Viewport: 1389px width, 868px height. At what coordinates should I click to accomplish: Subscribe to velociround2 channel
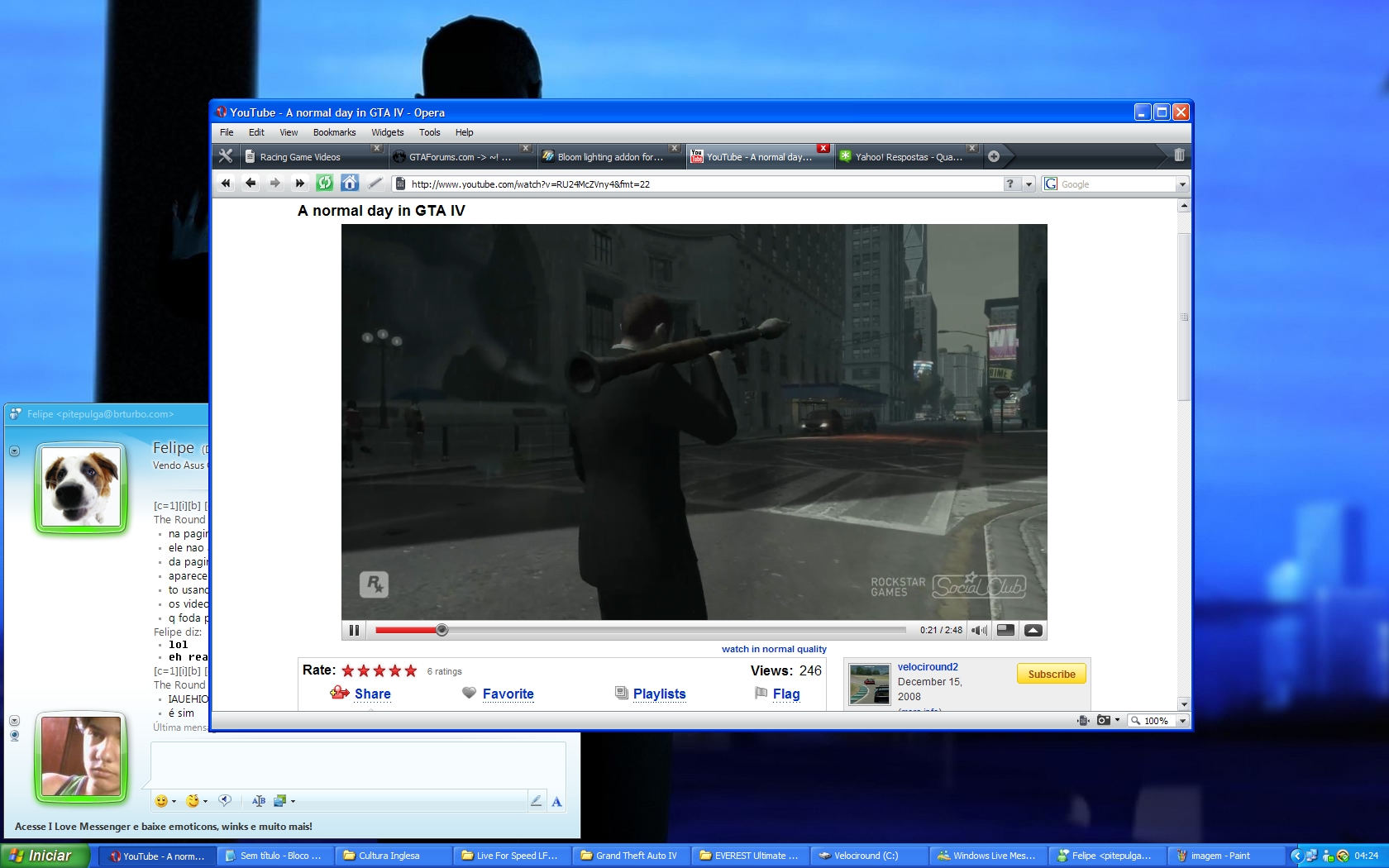(1052, 674)
